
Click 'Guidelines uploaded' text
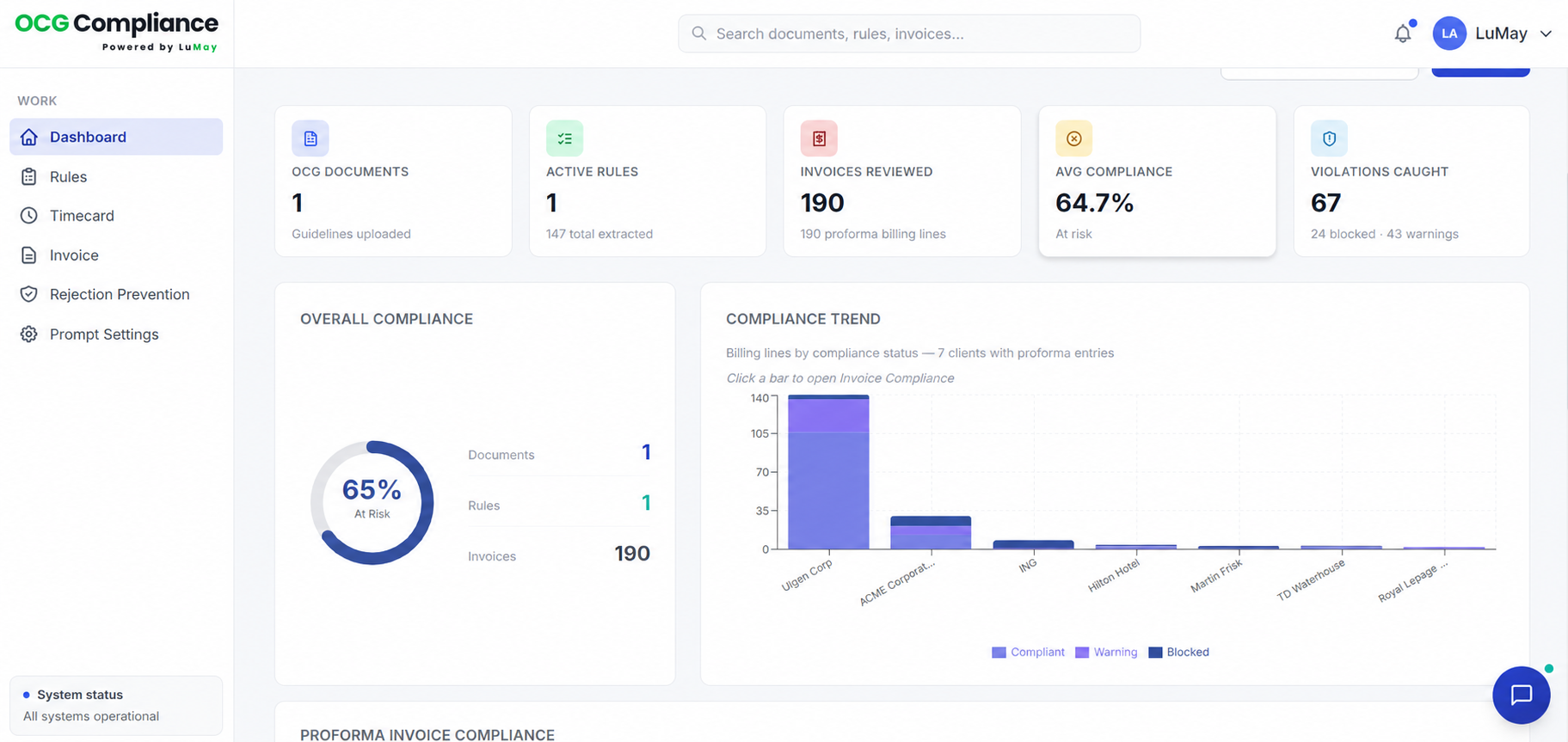pos(351,234)
